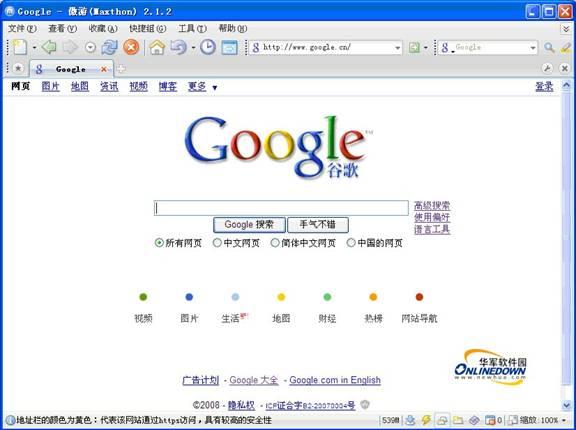
Task: Click the scrollbar up arrow
Action: point(566,86)
